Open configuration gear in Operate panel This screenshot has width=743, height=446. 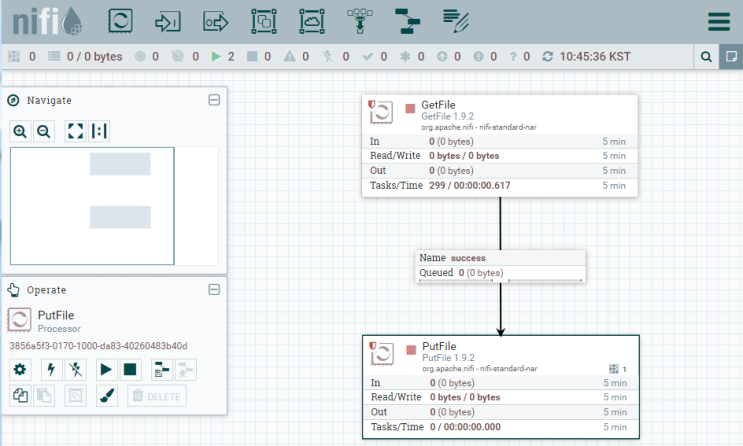tap(20, 370)
